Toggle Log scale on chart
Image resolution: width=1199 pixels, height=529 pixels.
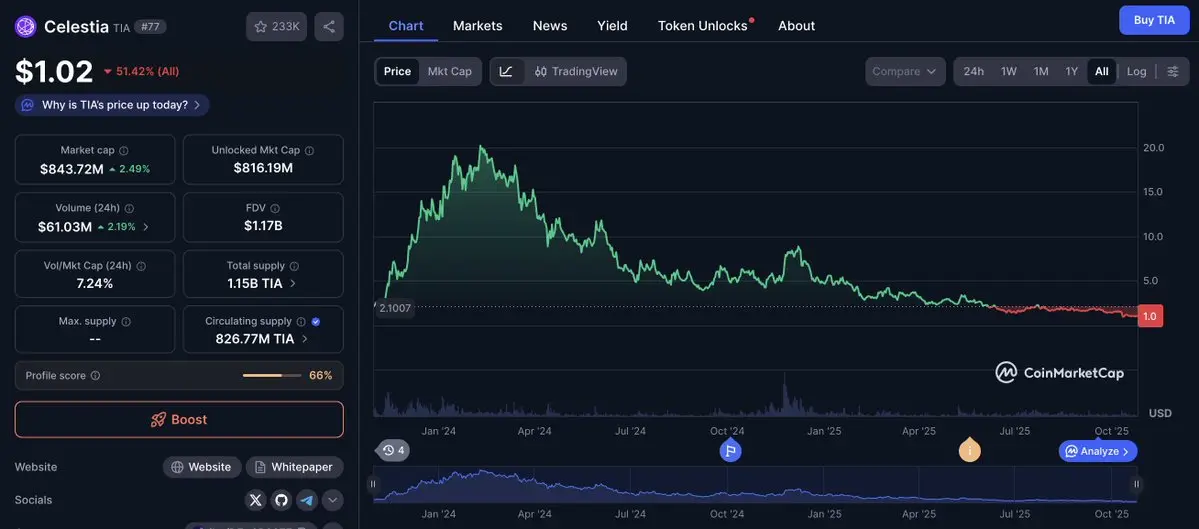click(x=1136, y=71)
